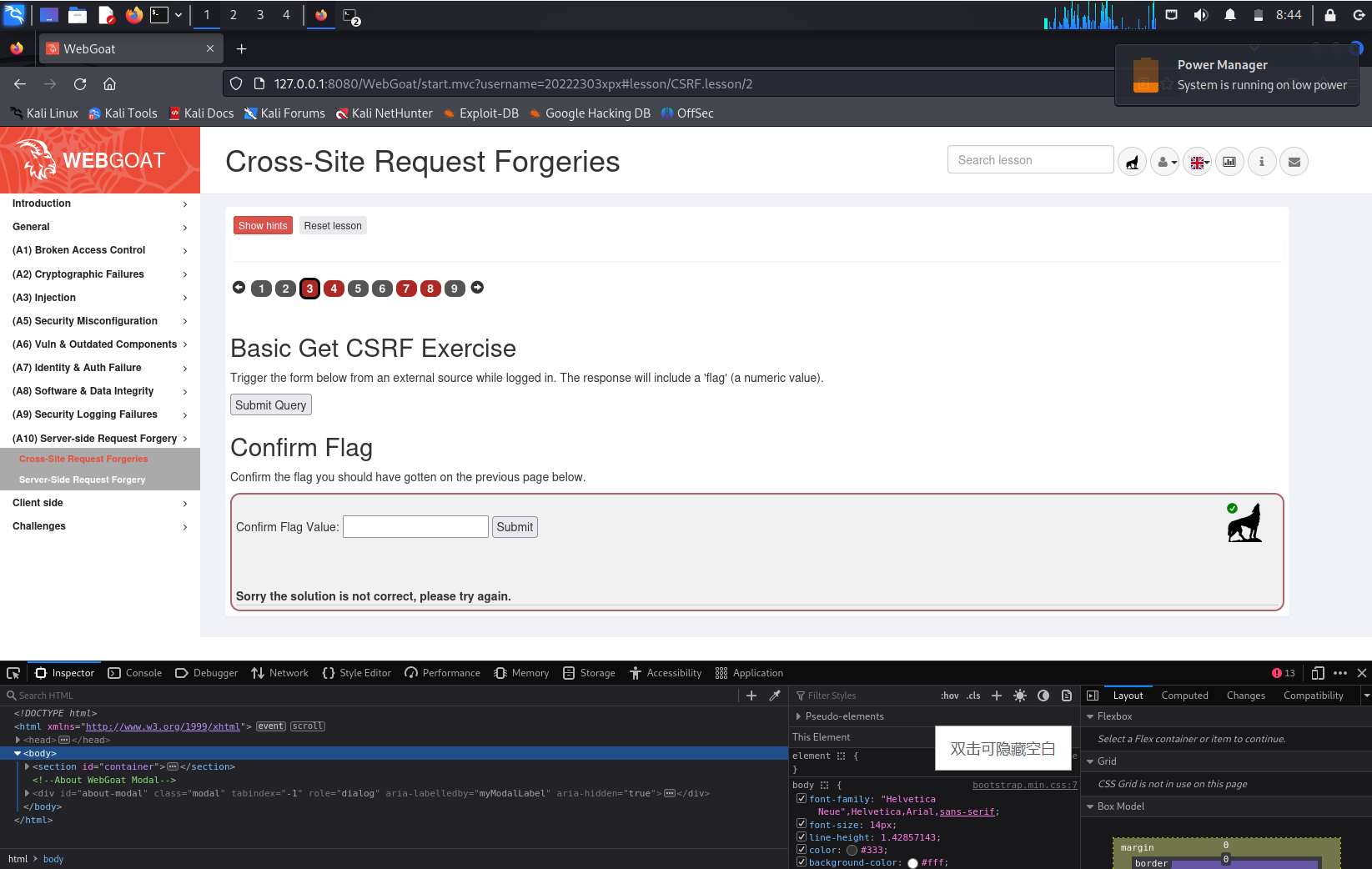Expand (A1) Broken Access Control
This screenshot has width=1372, height=869.
click(100, 250)
